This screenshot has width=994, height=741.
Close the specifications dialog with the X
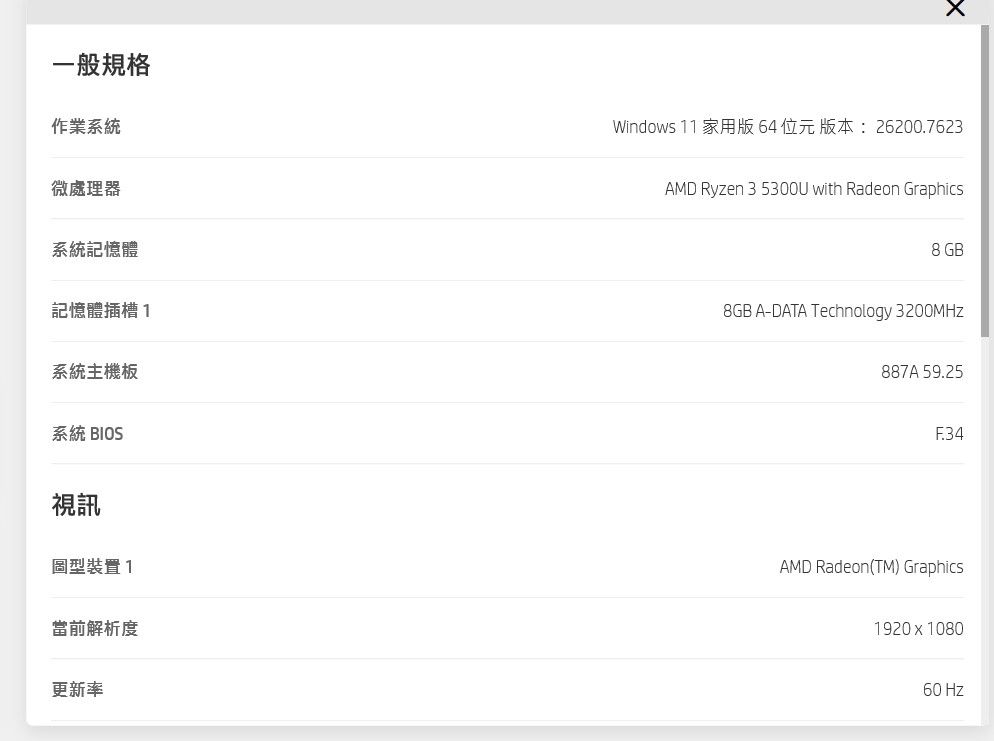click(x=955, y=9)
